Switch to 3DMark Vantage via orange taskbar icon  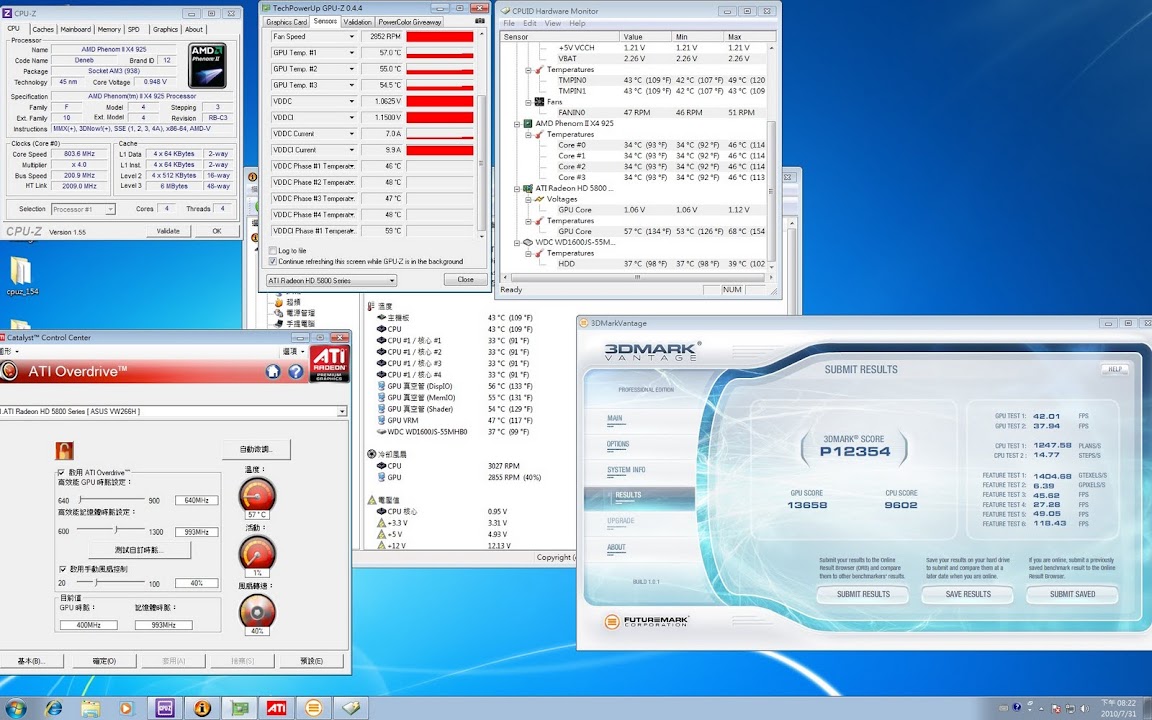[314, 708]
